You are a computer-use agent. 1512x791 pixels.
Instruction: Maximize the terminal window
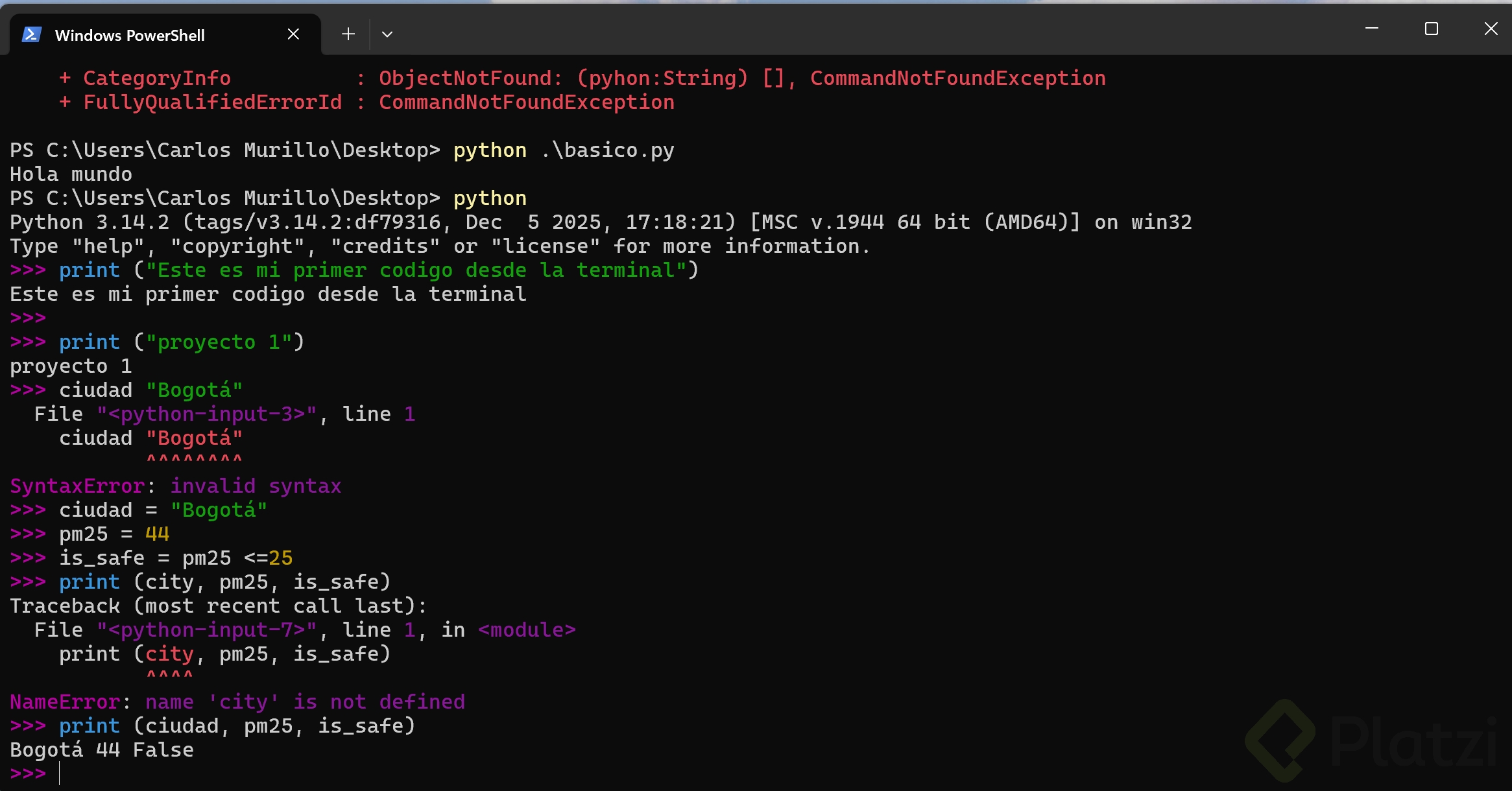tap(1431, 29)
